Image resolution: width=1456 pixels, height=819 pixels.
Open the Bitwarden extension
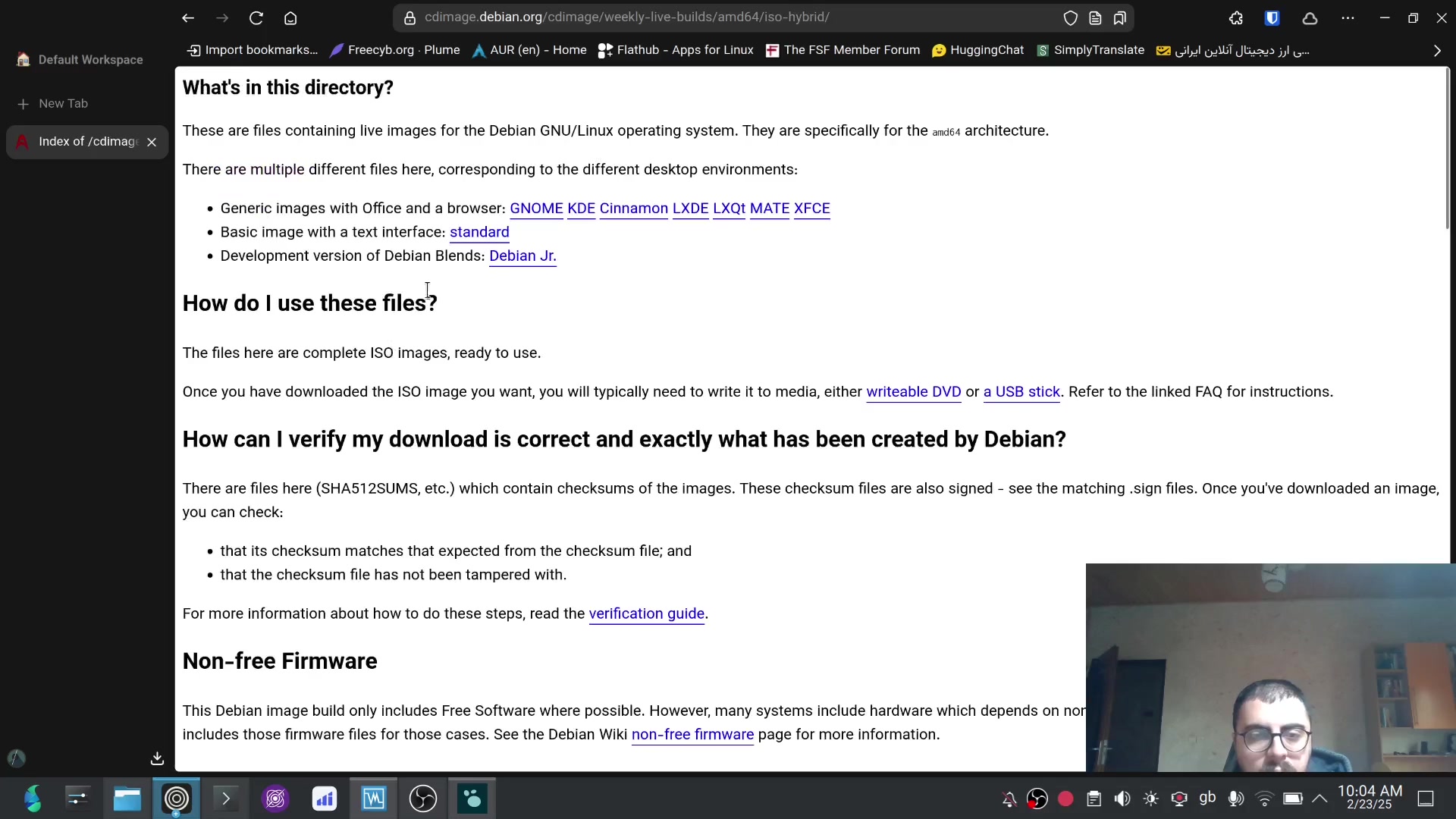[x=1272, y=17]
